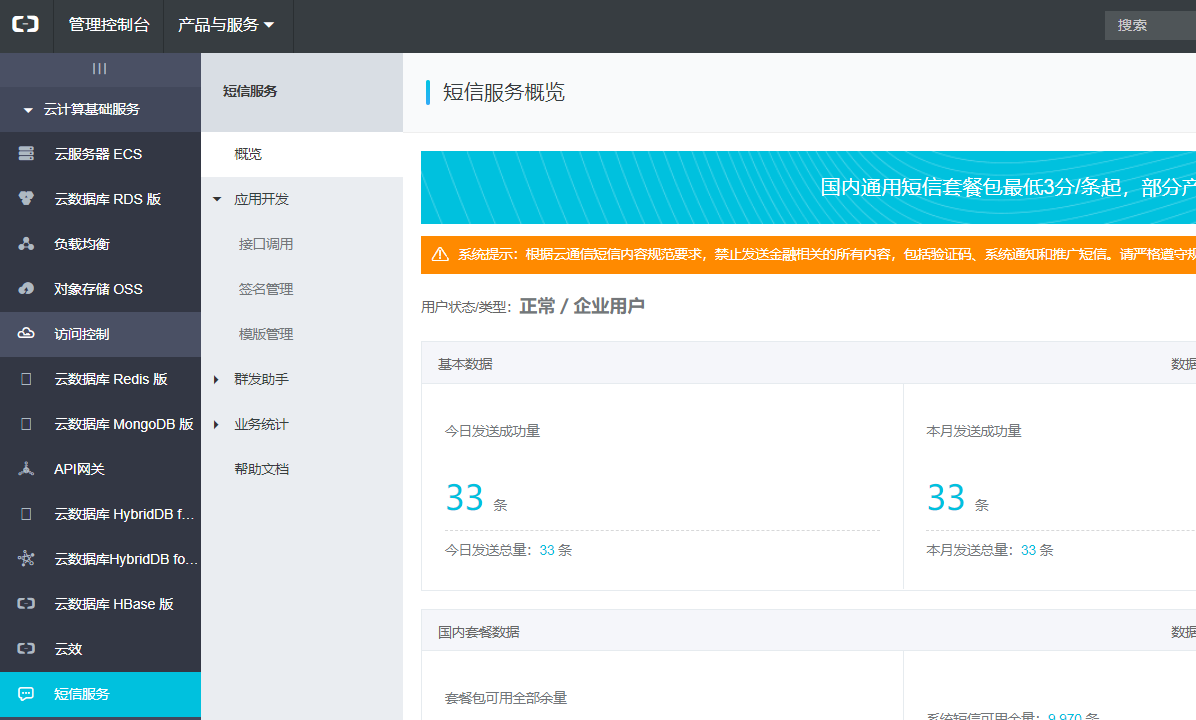The height and width of the screenshot is (720, 1196).
Task: Open 云数据库 HBase 版 label
Action: coord(114,604)
